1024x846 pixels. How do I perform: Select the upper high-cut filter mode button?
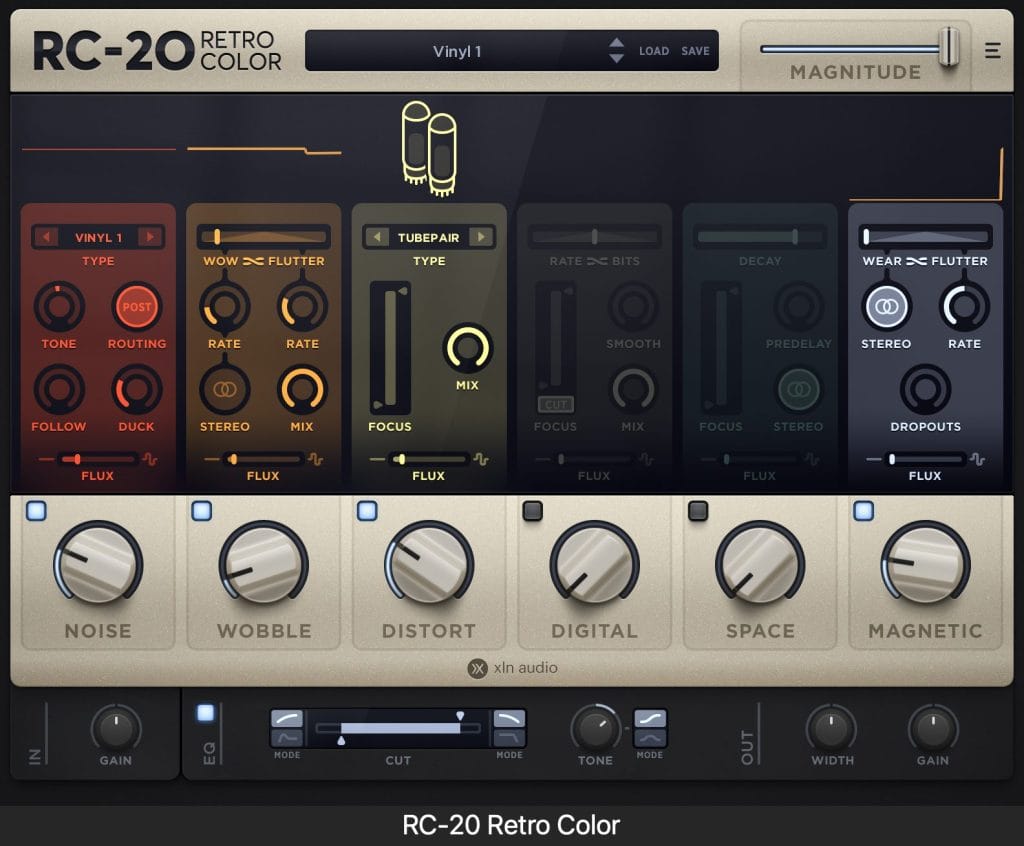click(509, 719)
